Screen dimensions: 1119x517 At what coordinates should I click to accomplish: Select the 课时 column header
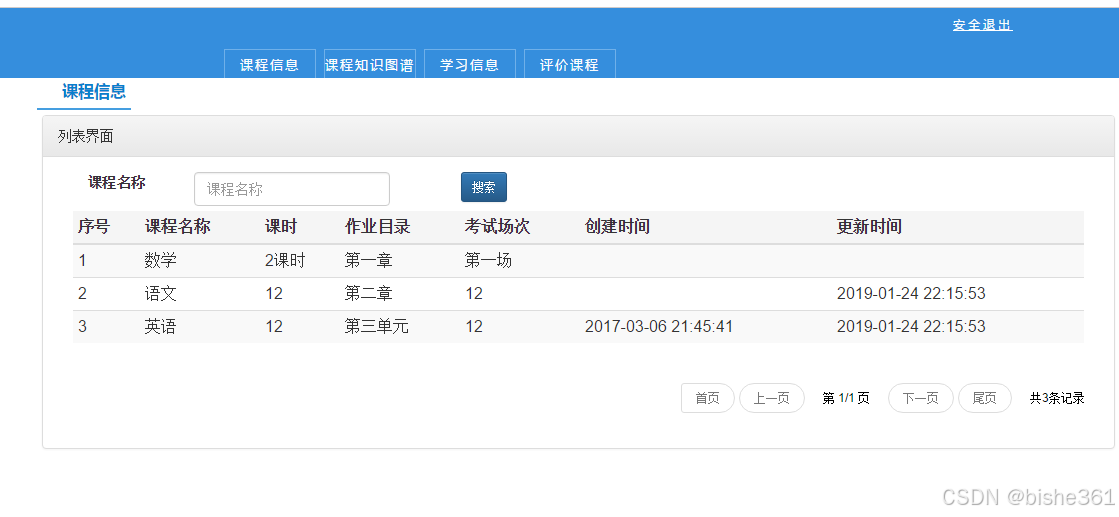point(281,227)
